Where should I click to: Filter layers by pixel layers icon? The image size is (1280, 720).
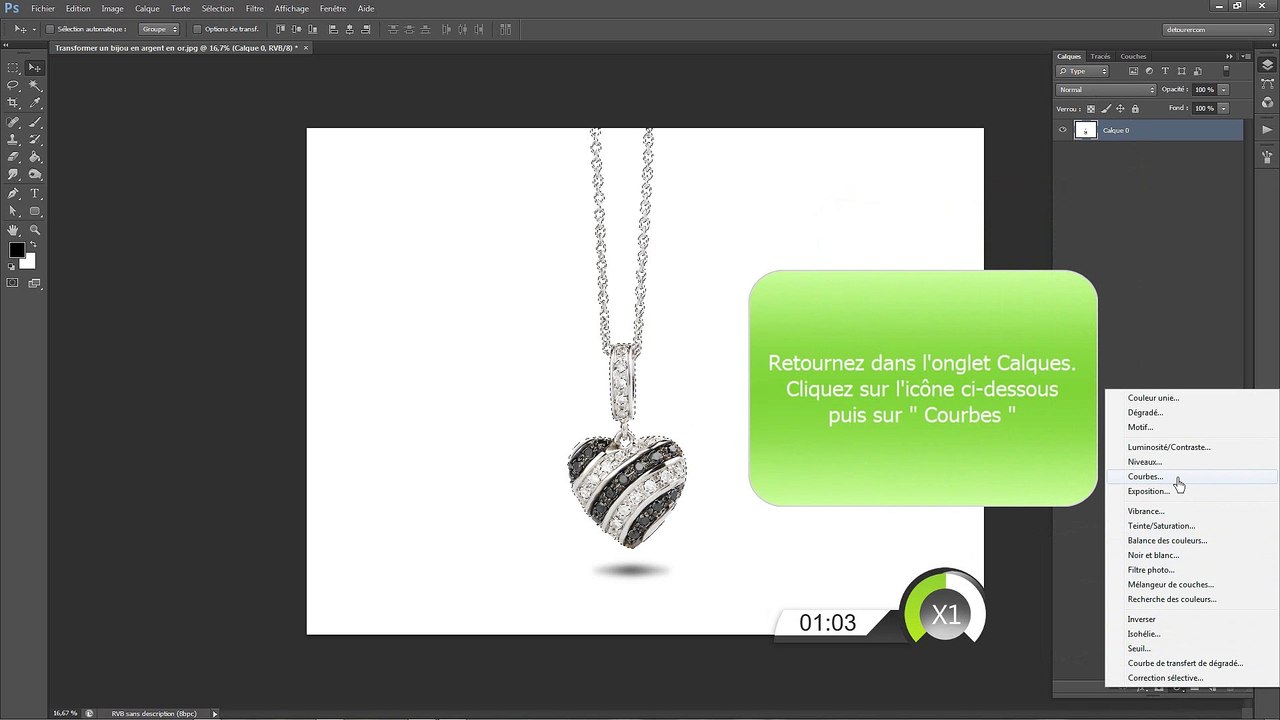(1133, 71)
